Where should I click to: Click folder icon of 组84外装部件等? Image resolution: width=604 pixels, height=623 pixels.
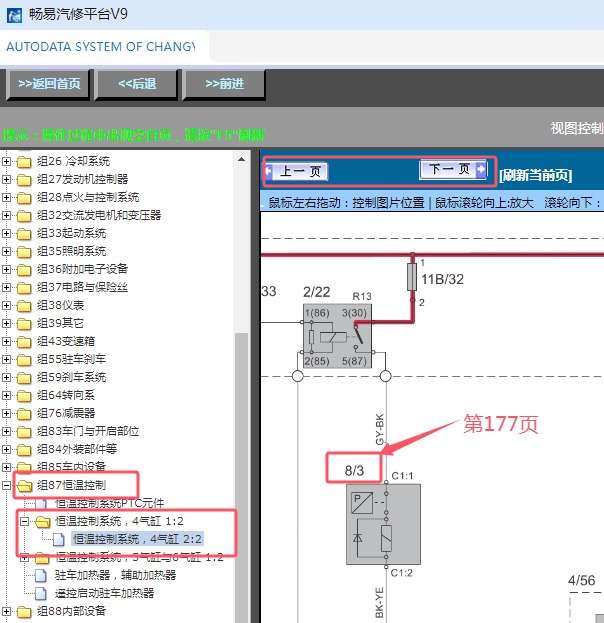tap(24, 450)
